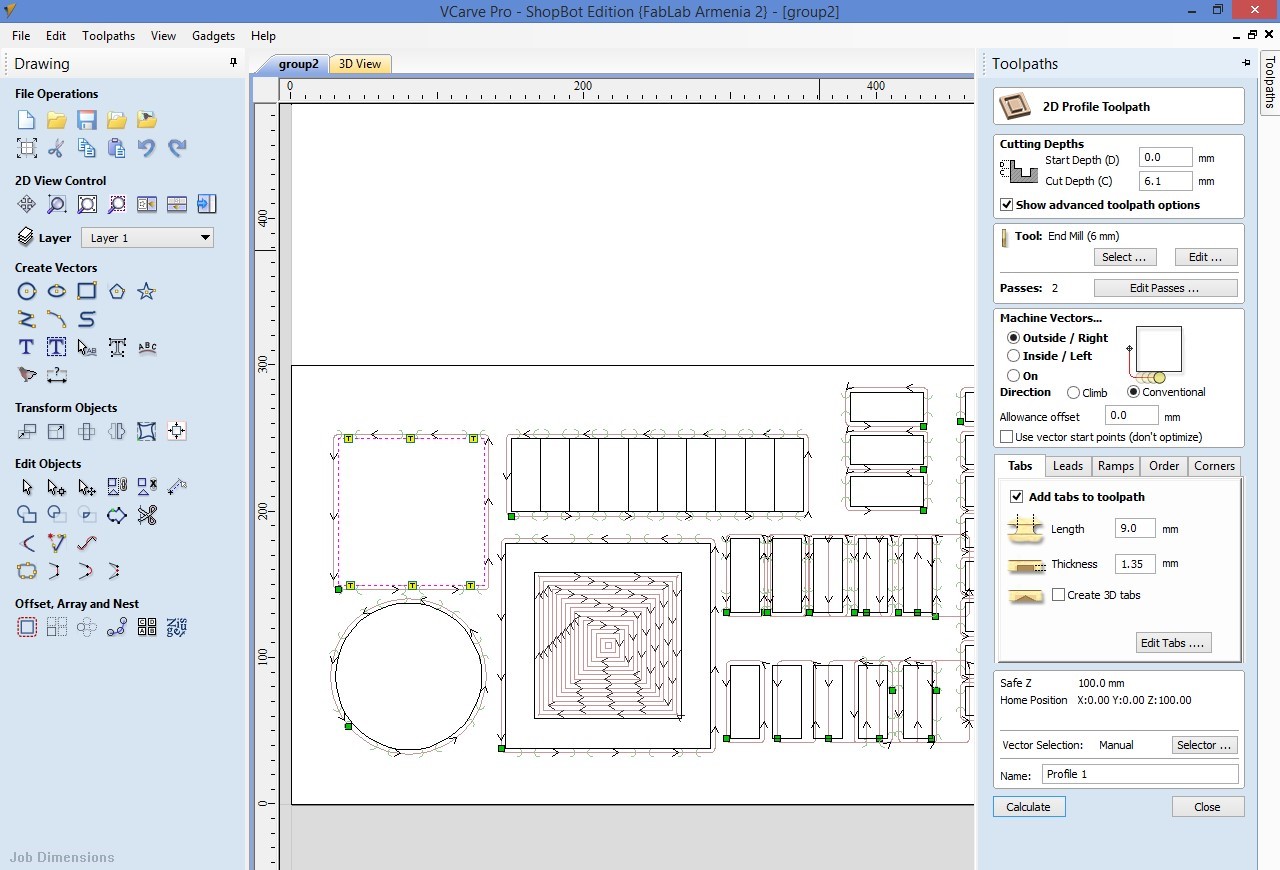Enable the Create 3D tabs checkbox
This screenshot has height=870, width=1280.
(1058, 595)
